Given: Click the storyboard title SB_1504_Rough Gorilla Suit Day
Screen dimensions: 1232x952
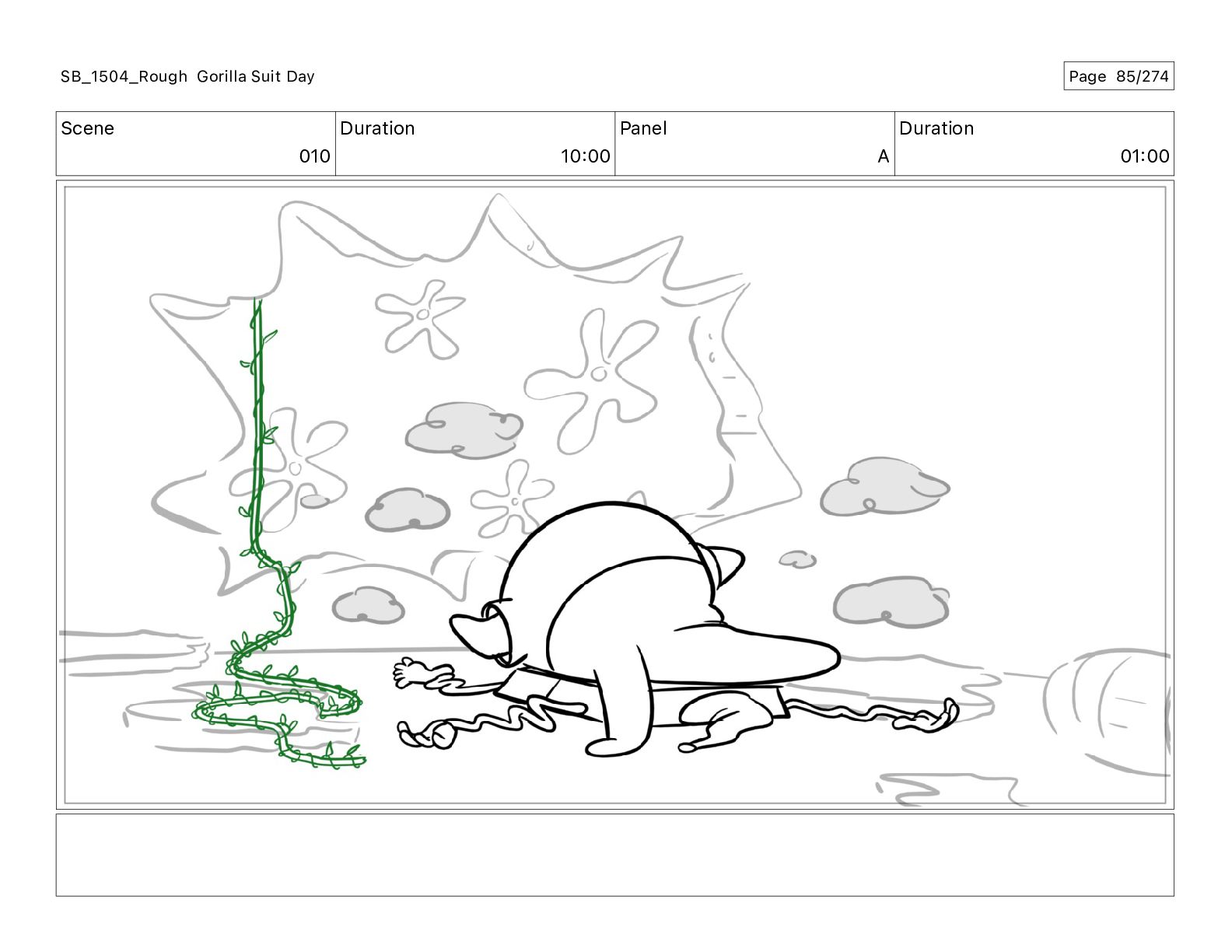Looking at the screenshot, I should tap(187, 76).
